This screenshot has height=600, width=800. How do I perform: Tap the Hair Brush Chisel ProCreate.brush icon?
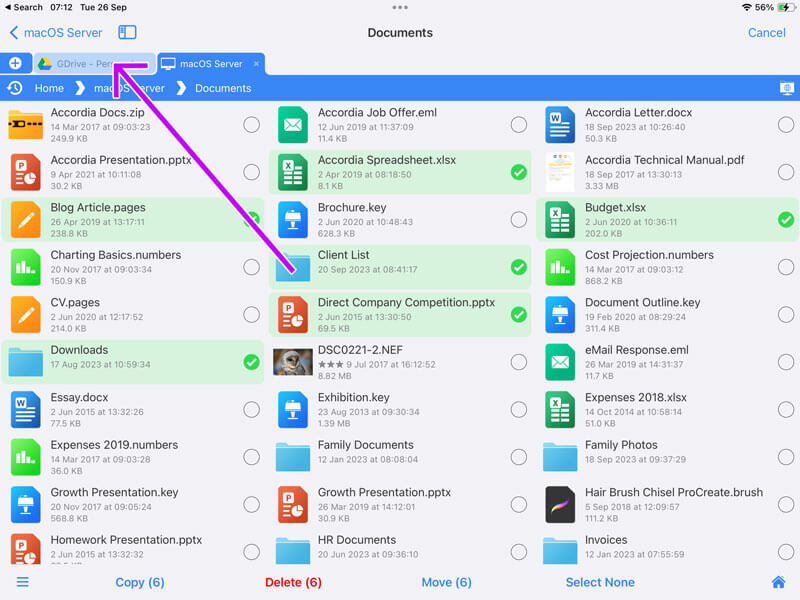(x=560, y=505)
